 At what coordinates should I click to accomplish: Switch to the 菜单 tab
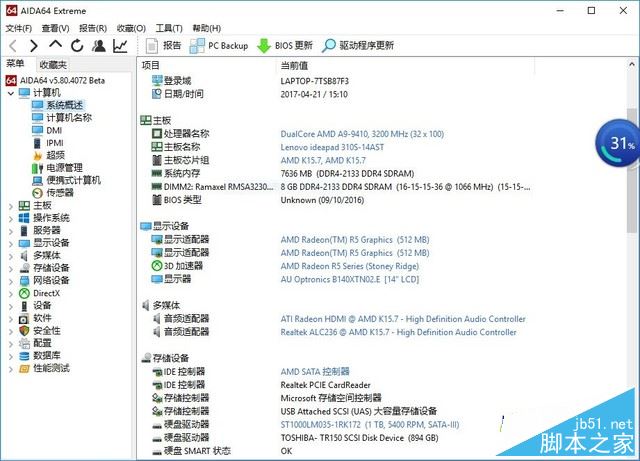(x=16, y=63)
